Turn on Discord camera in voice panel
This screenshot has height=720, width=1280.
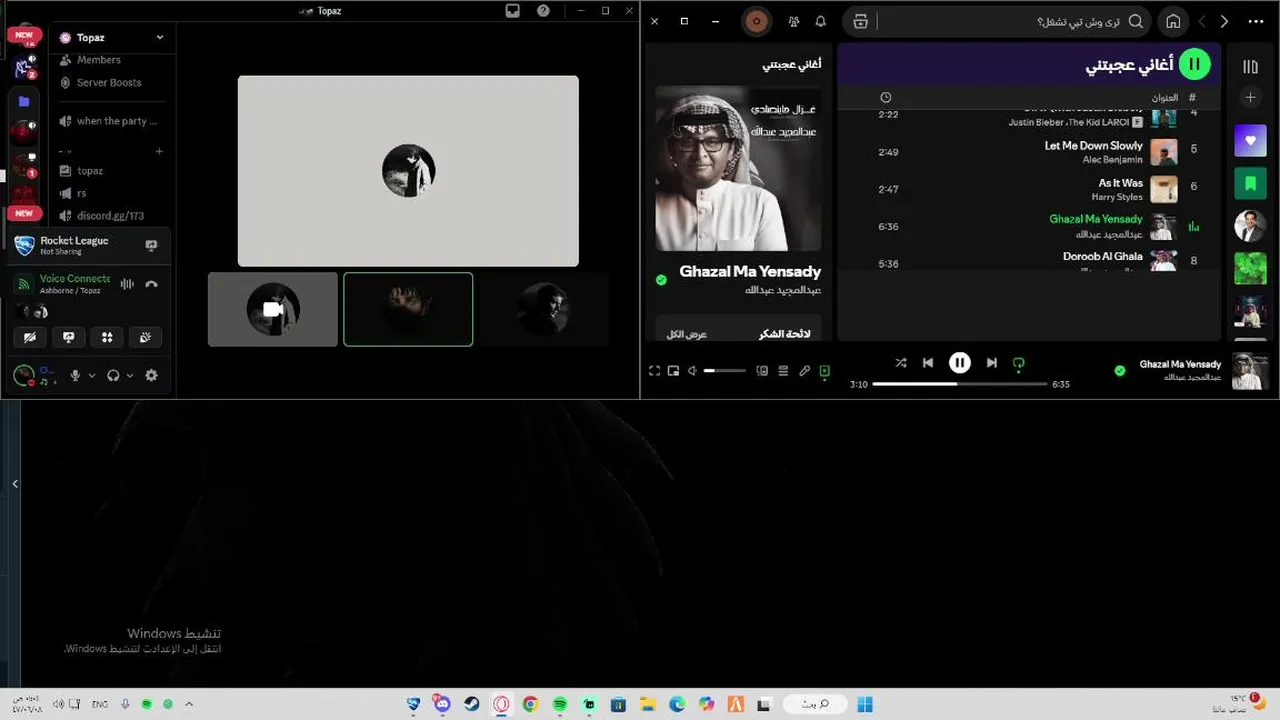[30, 337]
